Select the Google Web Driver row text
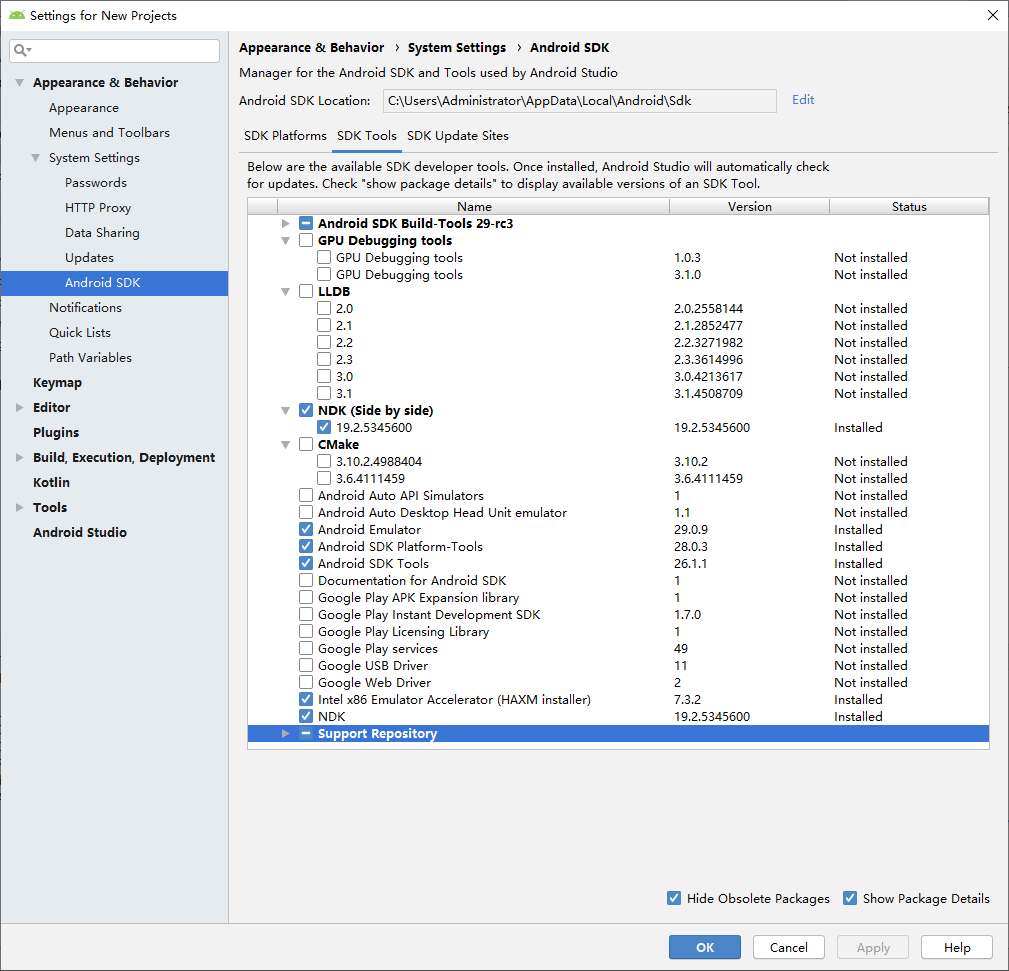This screenshot has height=971, width=1009. click(x=375, y=683)
